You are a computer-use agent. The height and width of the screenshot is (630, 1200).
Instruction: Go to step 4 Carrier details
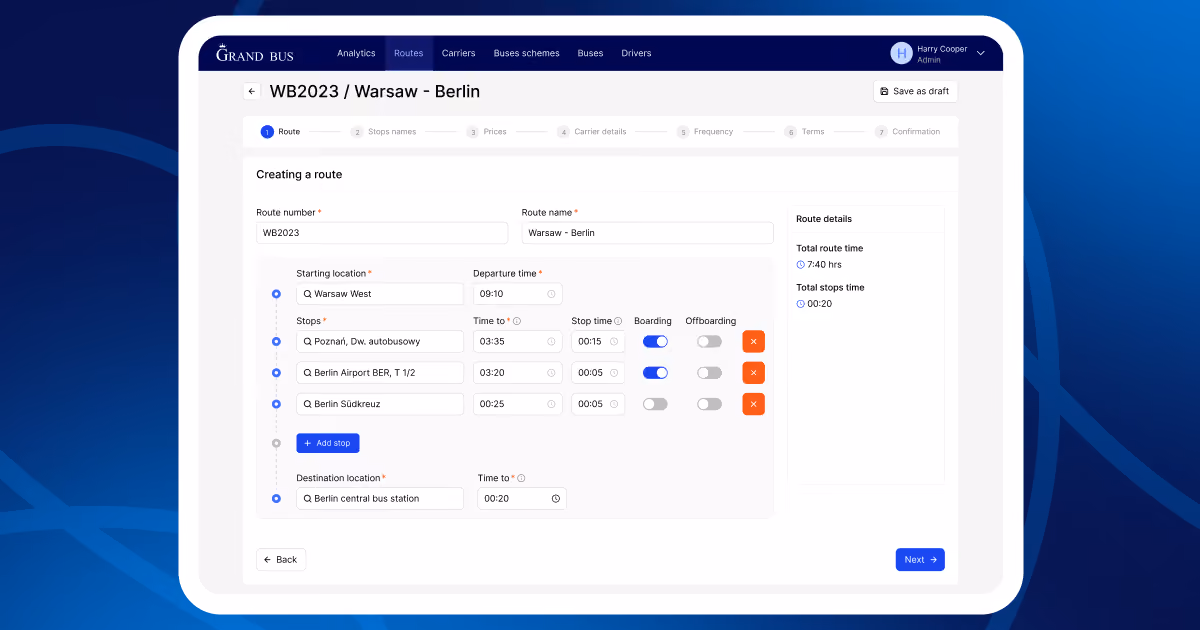click(x=592, y=132)
